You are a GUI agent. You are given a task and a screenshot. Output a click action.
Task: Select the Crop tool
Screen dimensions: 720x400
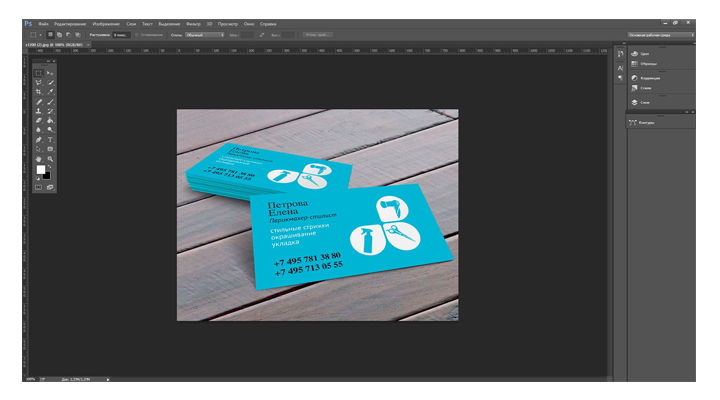(39, 92)
